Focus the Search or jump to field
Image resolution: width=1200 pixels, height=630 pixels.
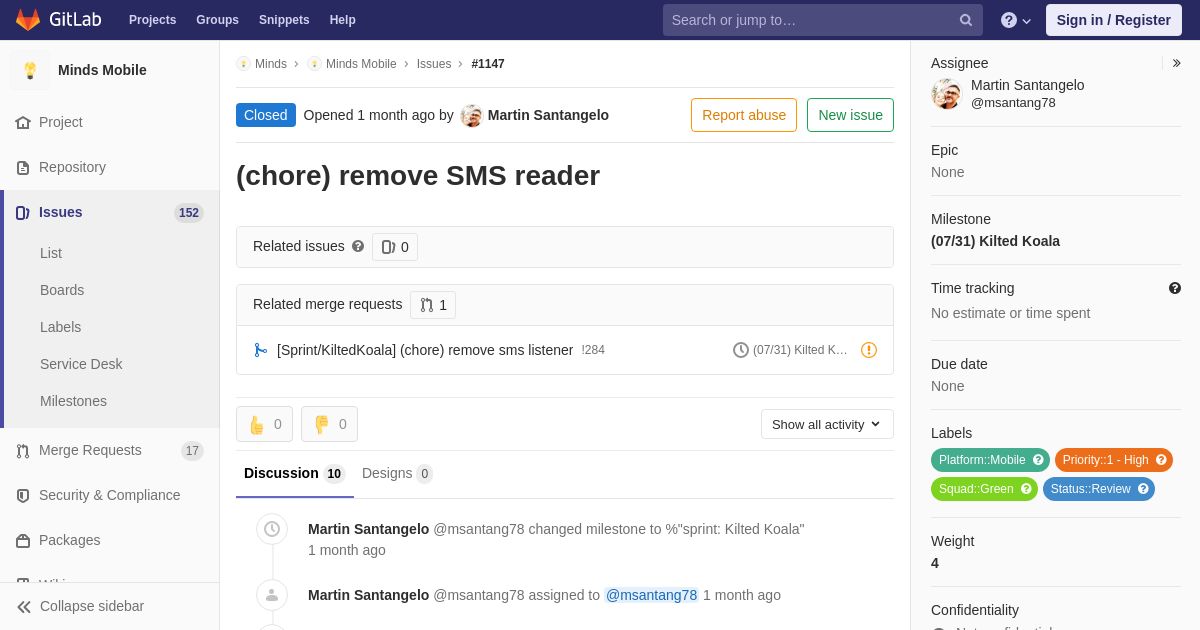click(822, 20)
